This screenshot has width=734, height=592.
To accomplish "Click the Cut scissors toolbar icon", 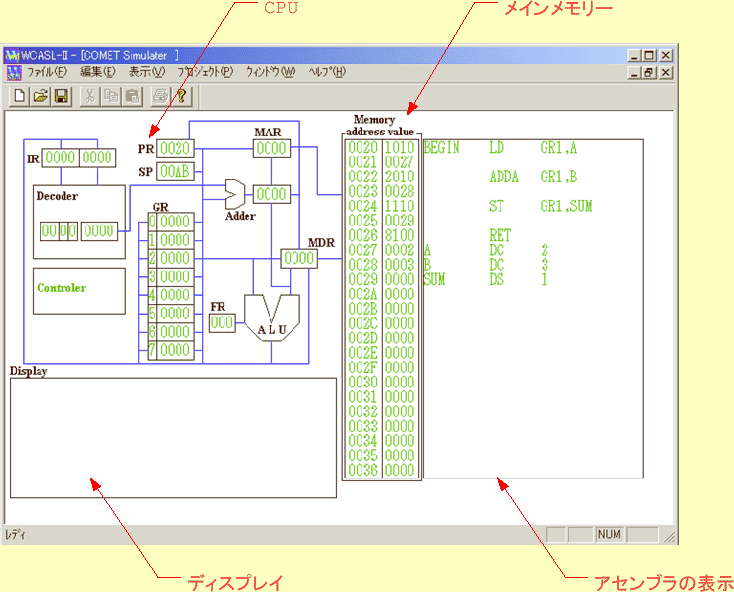I will (89, 96).
